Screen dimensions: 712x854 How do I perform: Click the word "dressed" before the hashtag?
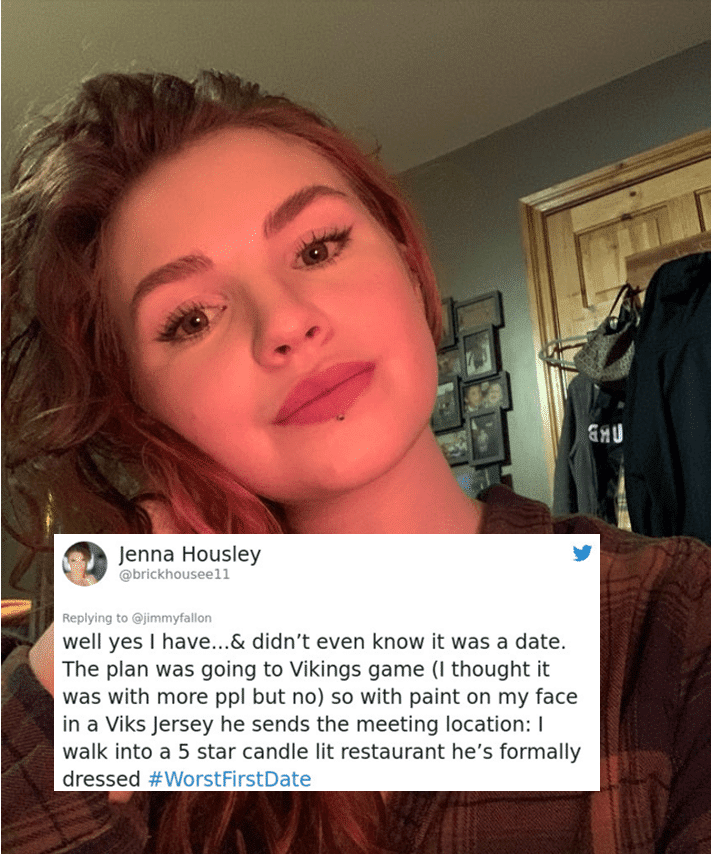[102, 779]
